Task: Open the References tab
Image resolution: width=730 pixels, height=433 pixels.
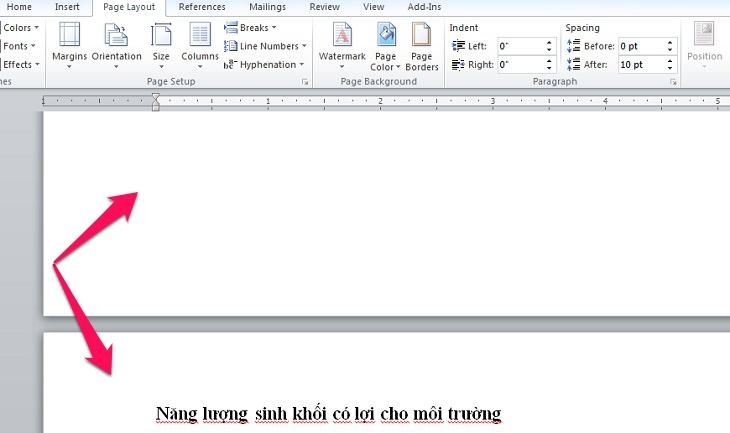Action: [x=202, y=7]
